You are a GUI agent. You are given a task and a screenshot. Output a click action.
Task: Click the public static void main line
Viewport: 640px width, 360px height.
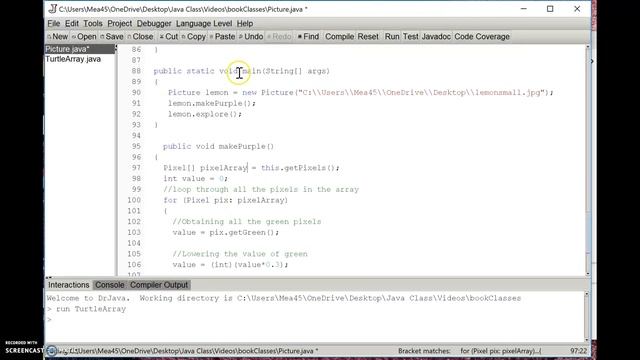click(x=241, y=71)
